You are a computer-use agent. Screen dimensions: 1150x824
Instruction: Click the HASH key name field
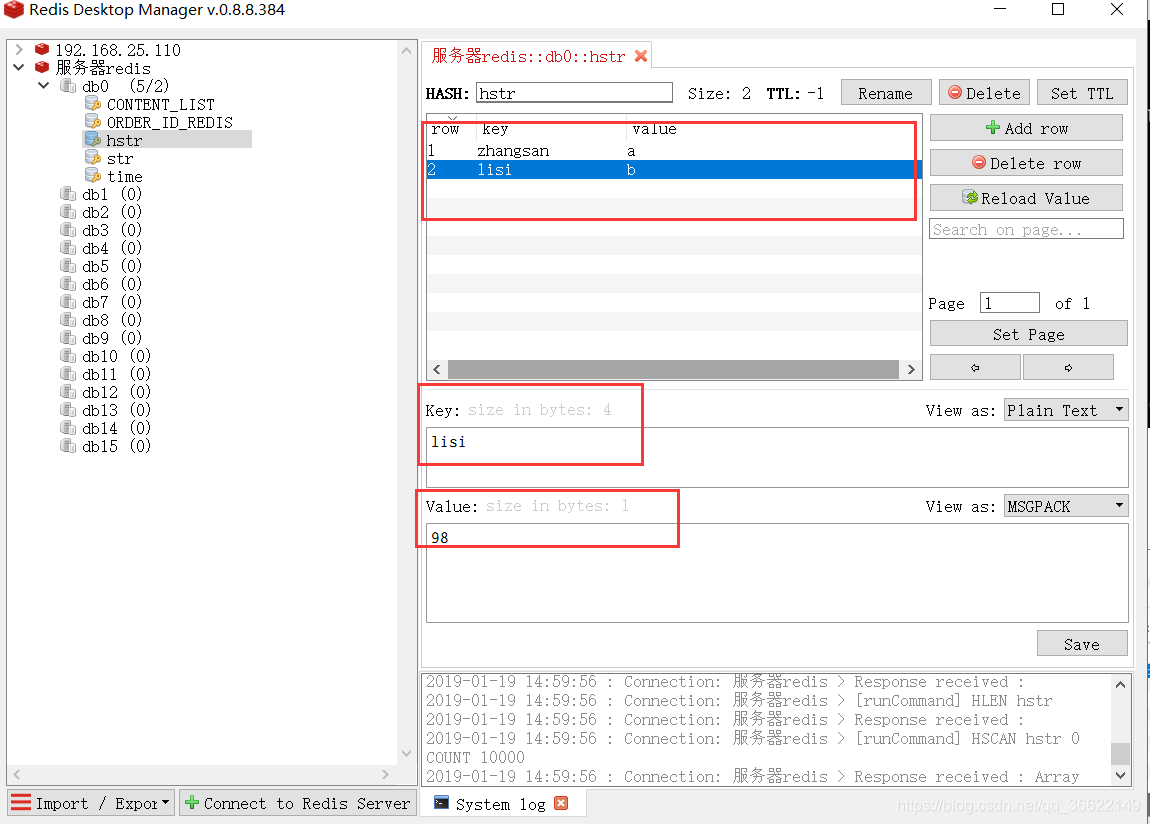574,92
